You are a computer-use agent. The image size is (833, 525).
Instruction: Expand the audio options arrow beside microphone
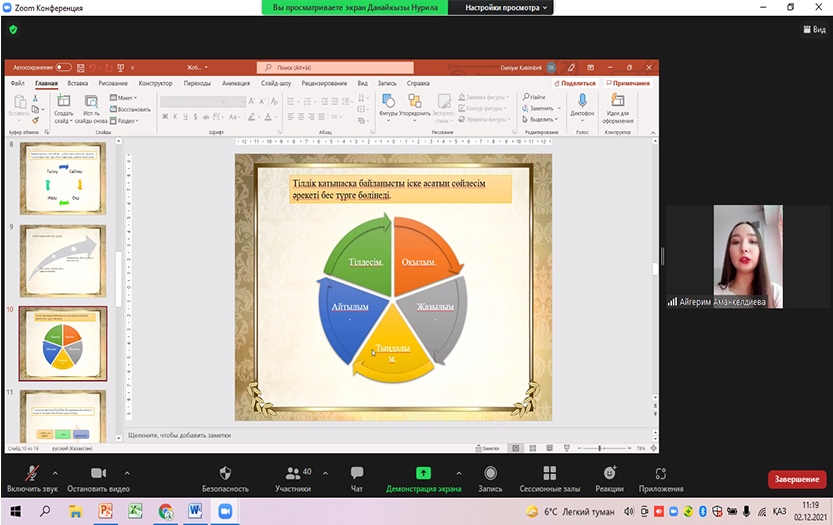(56, 473)
